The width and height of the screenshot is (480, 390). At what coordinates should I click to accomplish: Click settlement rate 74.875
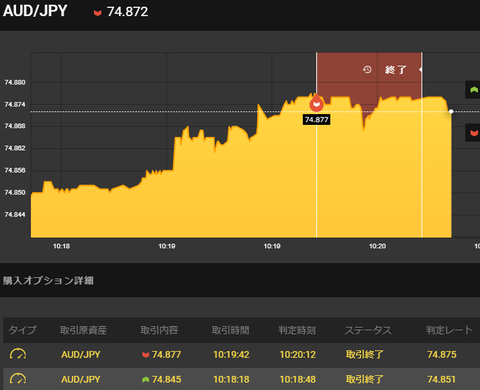[x=442, y=354]
